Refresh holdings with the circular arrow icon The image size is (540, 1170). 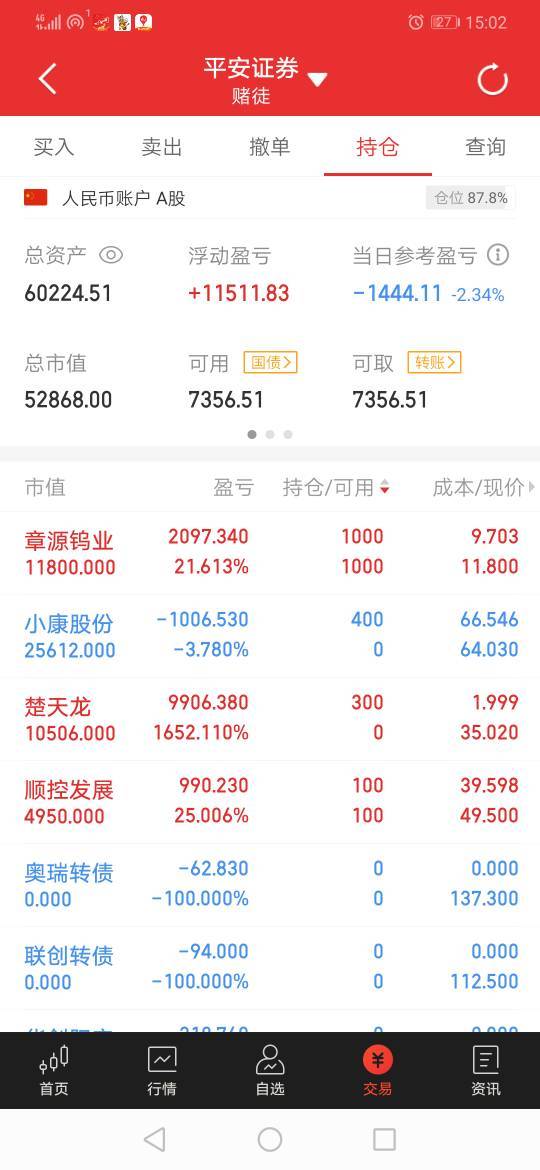point(492,79)
